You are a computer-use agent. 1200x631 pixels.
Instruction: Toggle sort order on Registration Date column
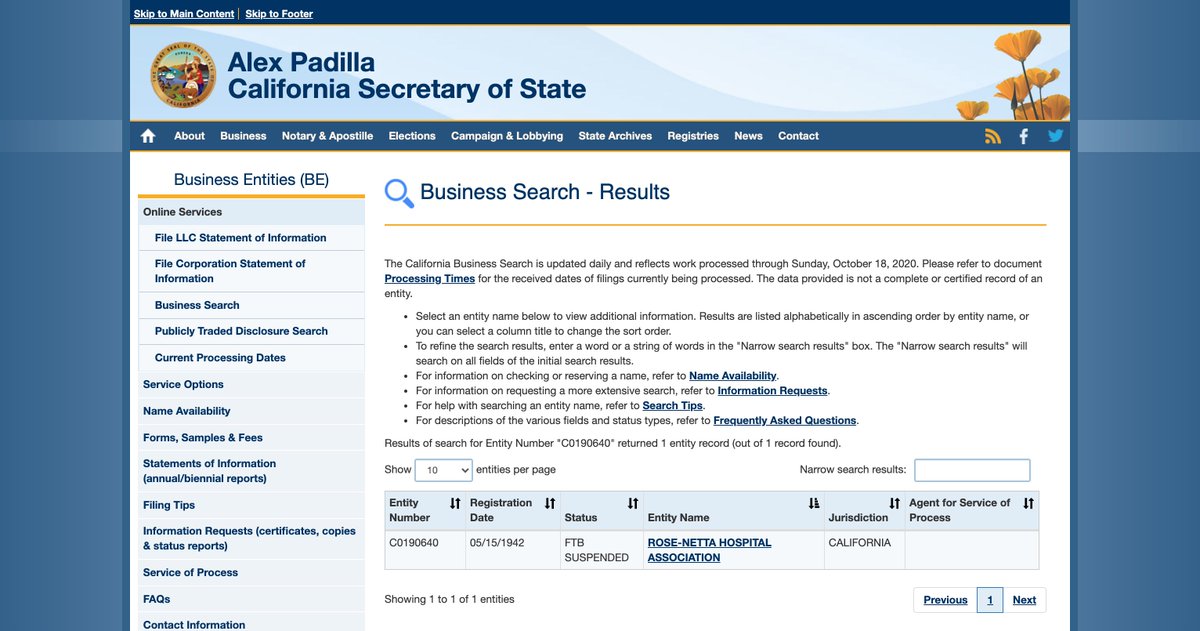[549, 504]
